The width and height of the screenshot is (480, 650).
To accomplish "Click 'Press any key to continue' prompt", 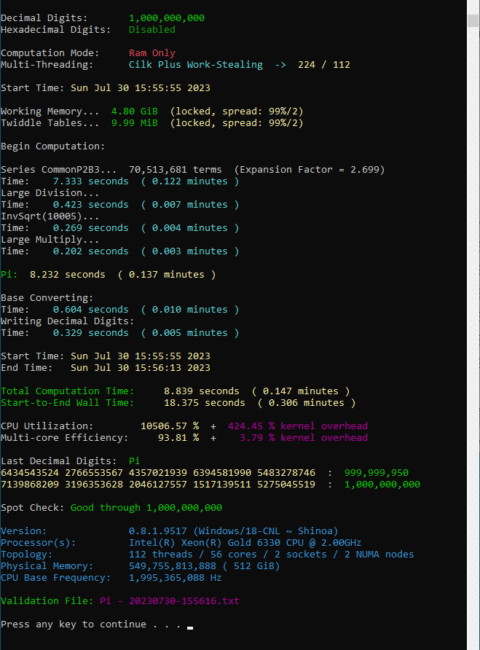I will coord(73,624).
